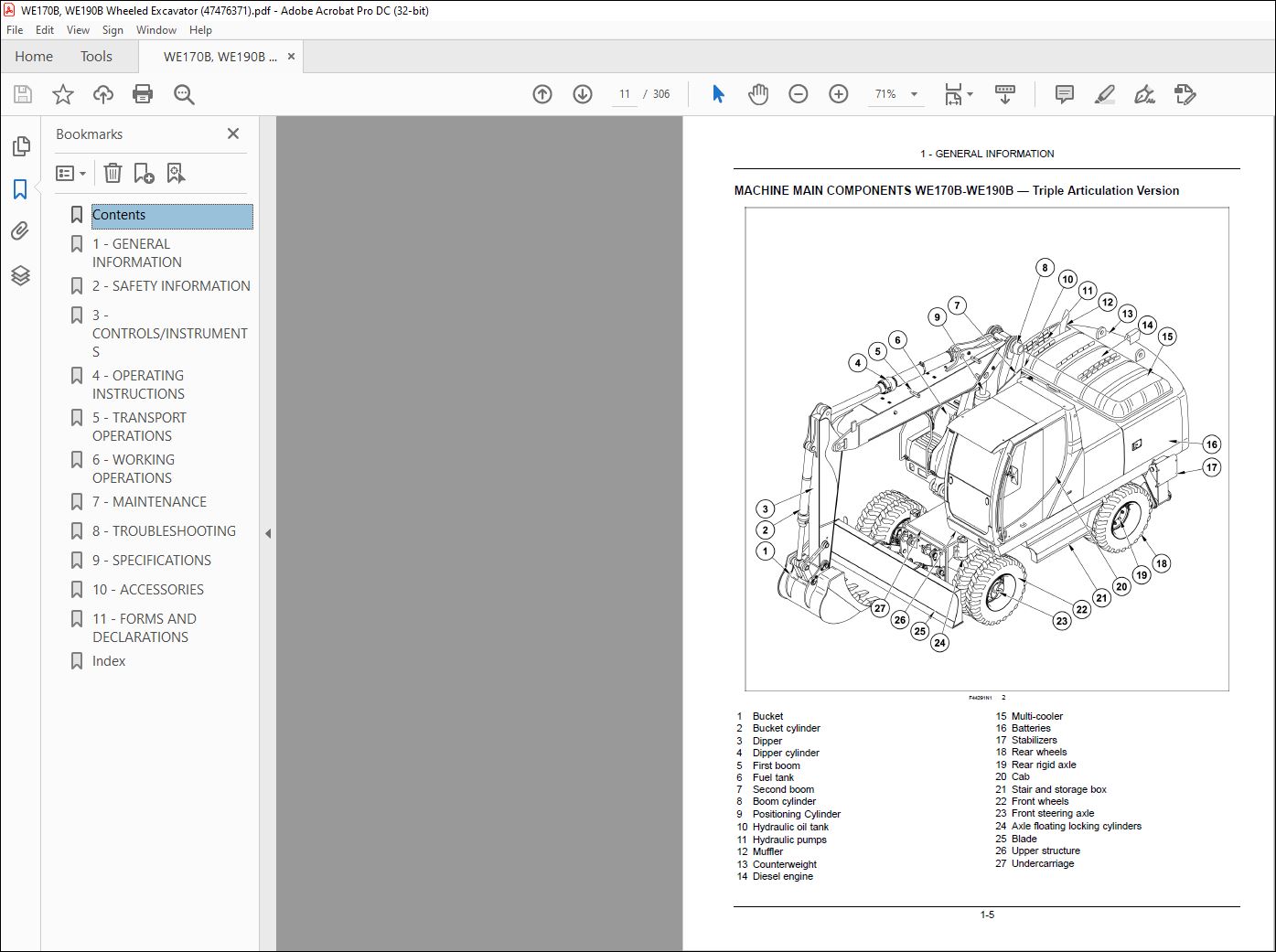Print the document with printer icon
Viewport: 1276px width, 952px height.
point(143,94)
